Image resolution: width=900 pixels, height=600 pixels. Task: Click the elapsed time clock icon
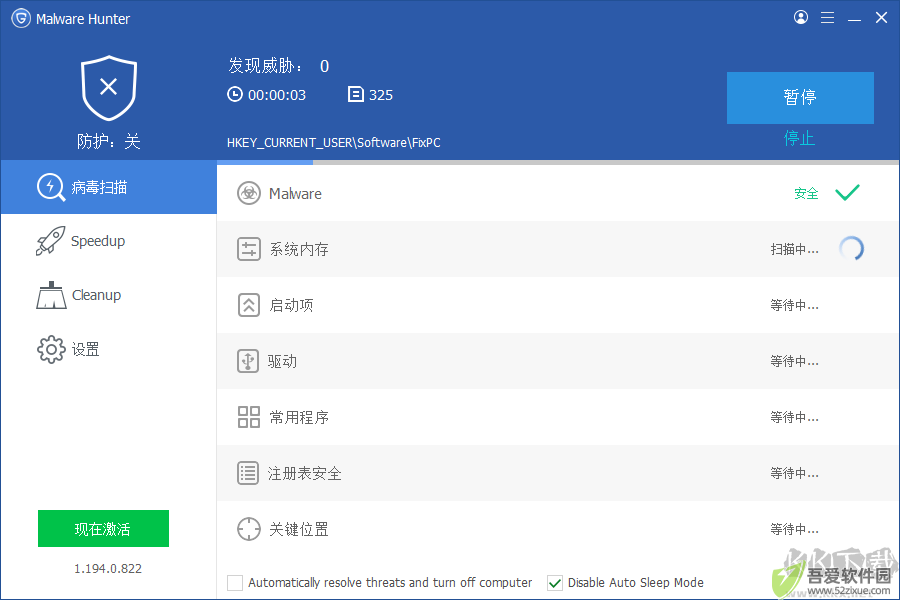click(235, 94)
